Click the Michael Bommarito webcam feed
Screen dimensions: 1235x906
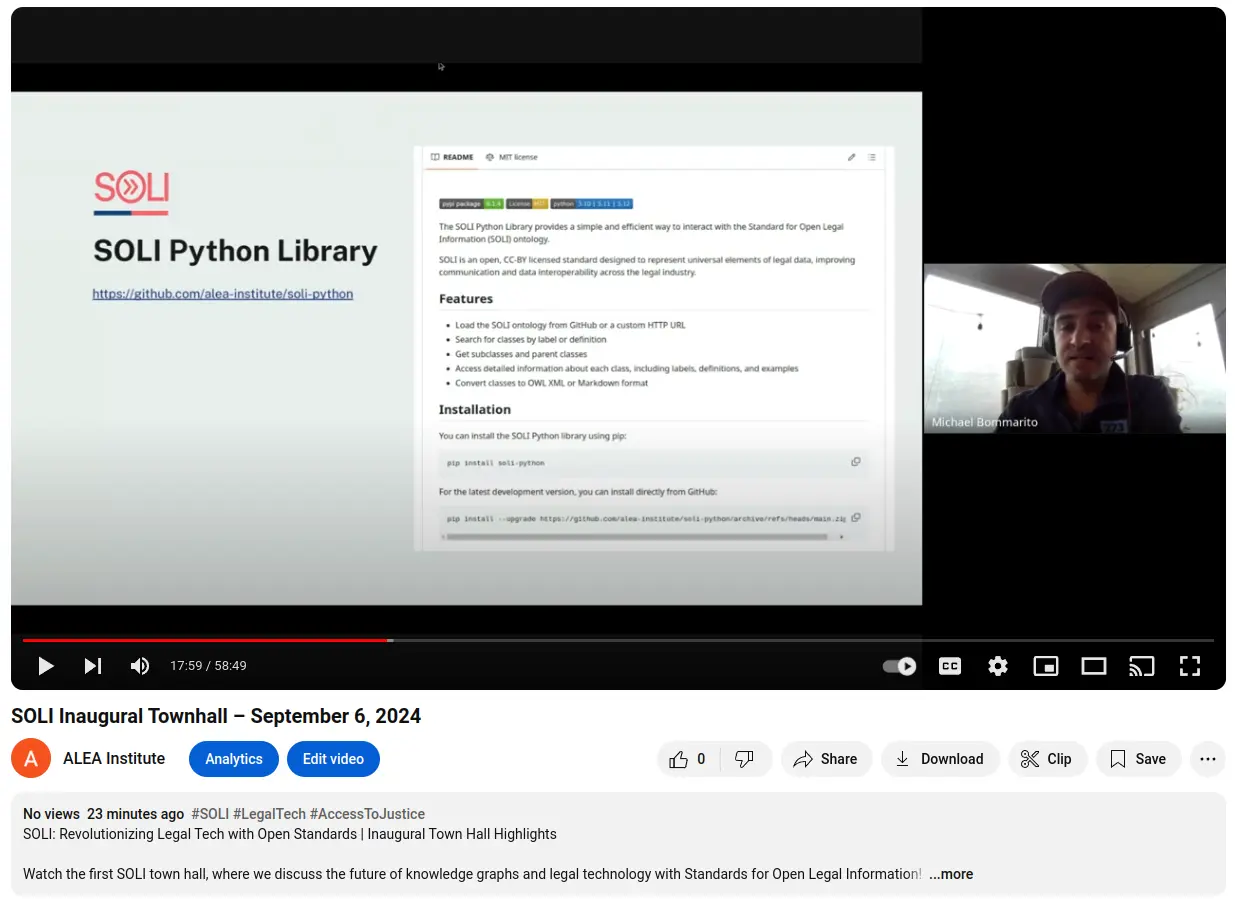click(x=1075, y=348)
